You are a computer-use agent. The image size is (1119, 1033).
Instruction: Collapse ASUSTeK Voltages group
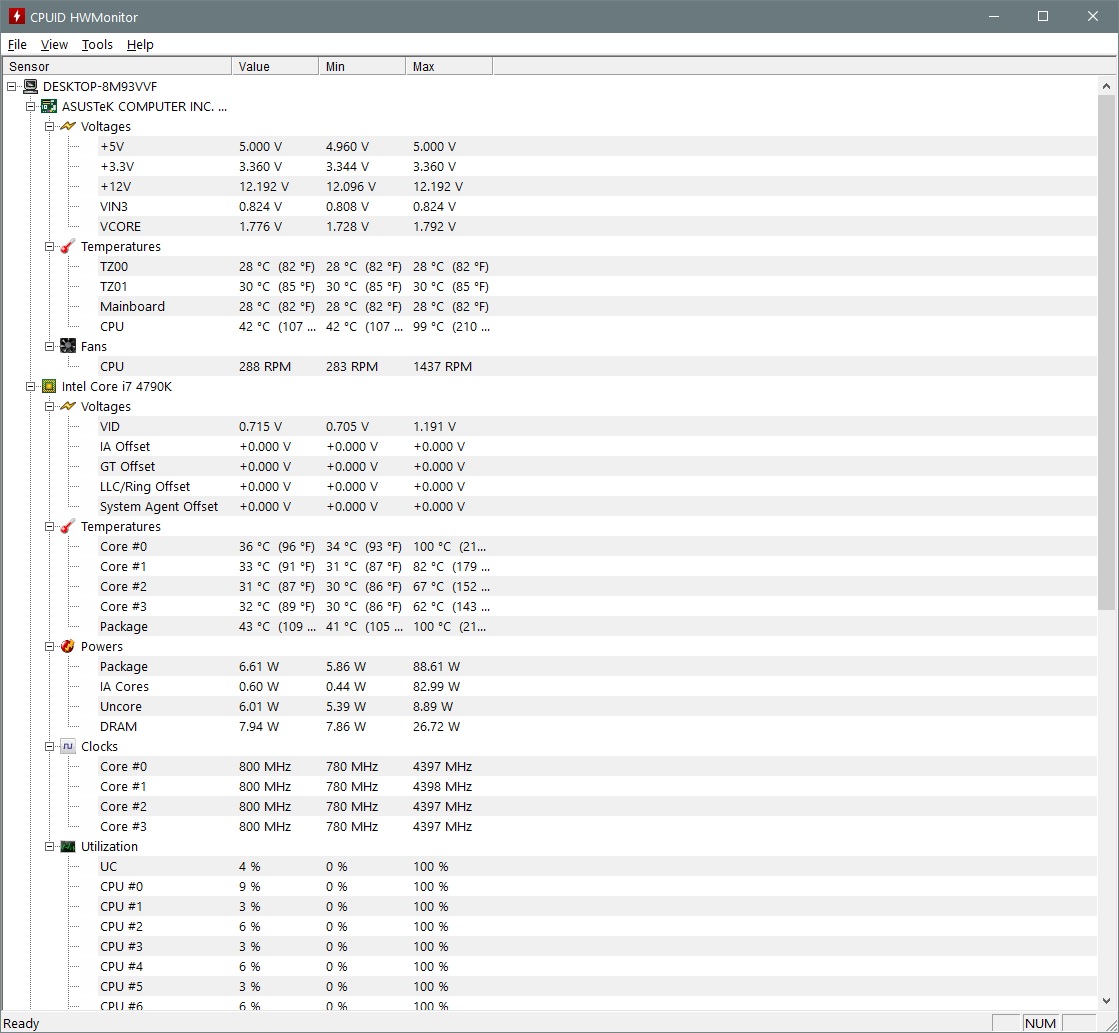click(x=50, y=126)
